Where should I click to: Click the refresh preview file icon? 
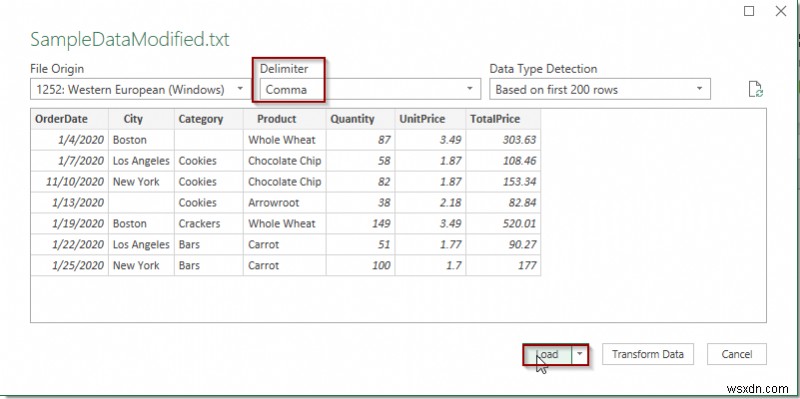pos(755,89)
